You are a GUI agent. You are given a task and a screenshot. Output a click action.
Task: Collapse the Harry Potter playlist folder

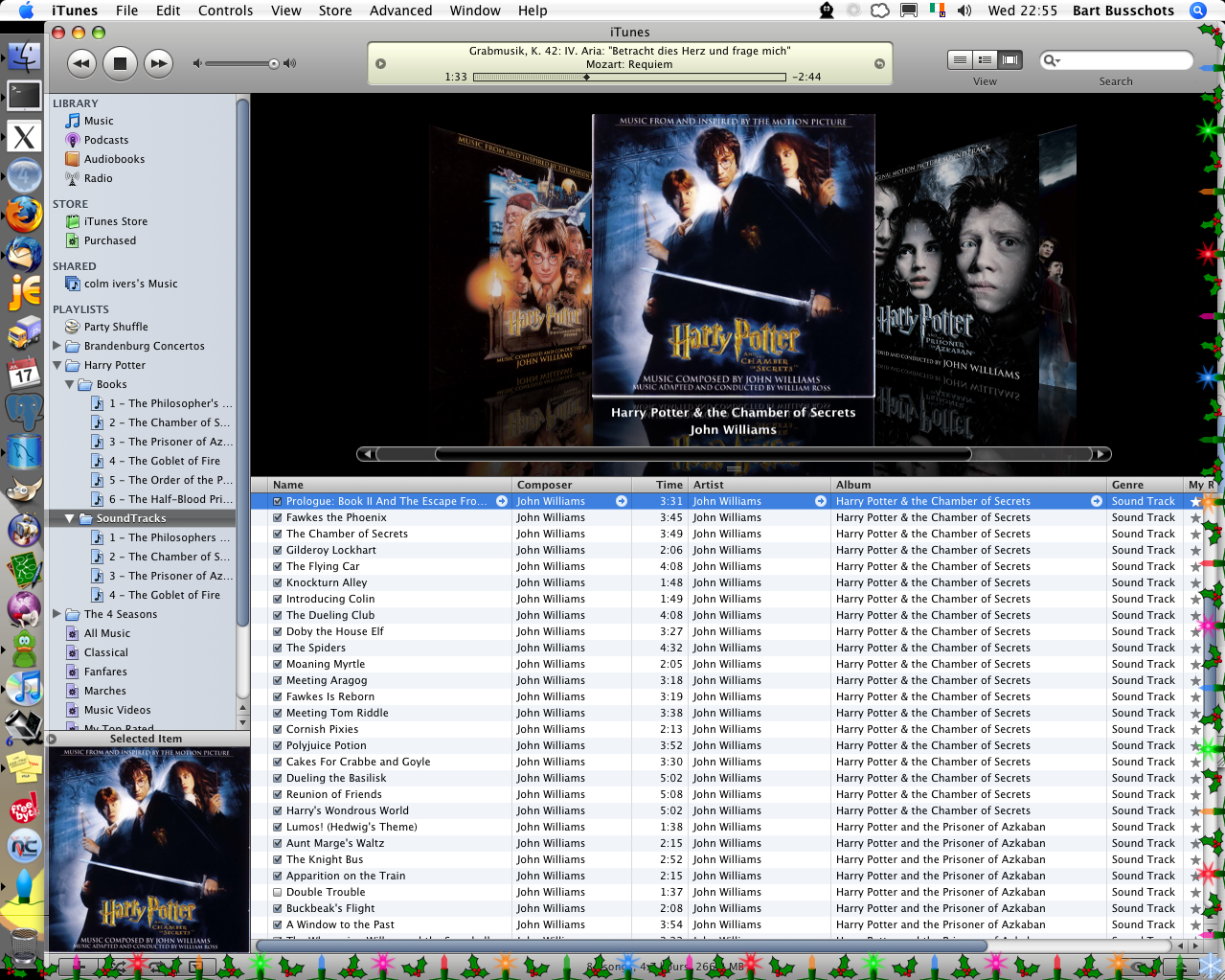57,365
